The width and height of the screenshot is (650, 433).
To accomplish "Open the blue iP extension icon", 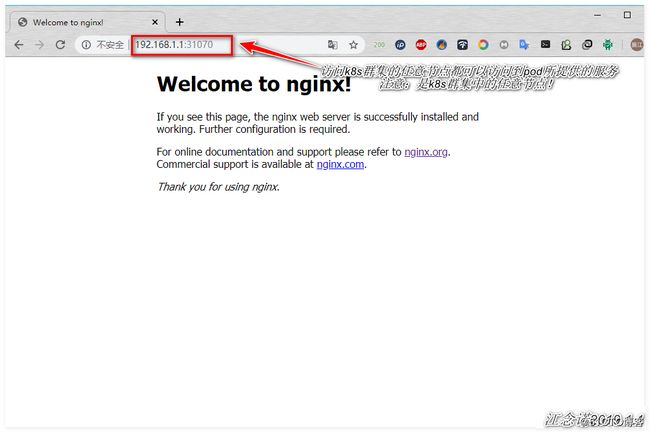I will tap(400, 45).
